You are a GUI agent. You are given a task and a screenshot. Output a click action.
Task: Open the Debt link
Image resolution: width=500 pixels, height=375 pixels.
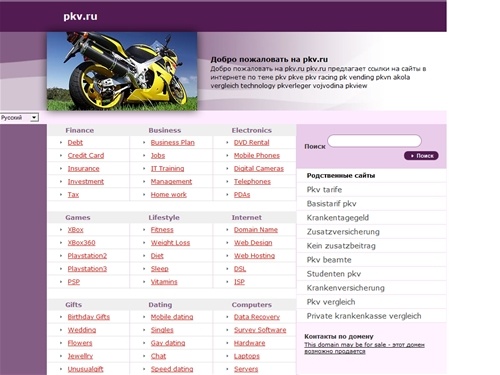(x=75, y=142)
